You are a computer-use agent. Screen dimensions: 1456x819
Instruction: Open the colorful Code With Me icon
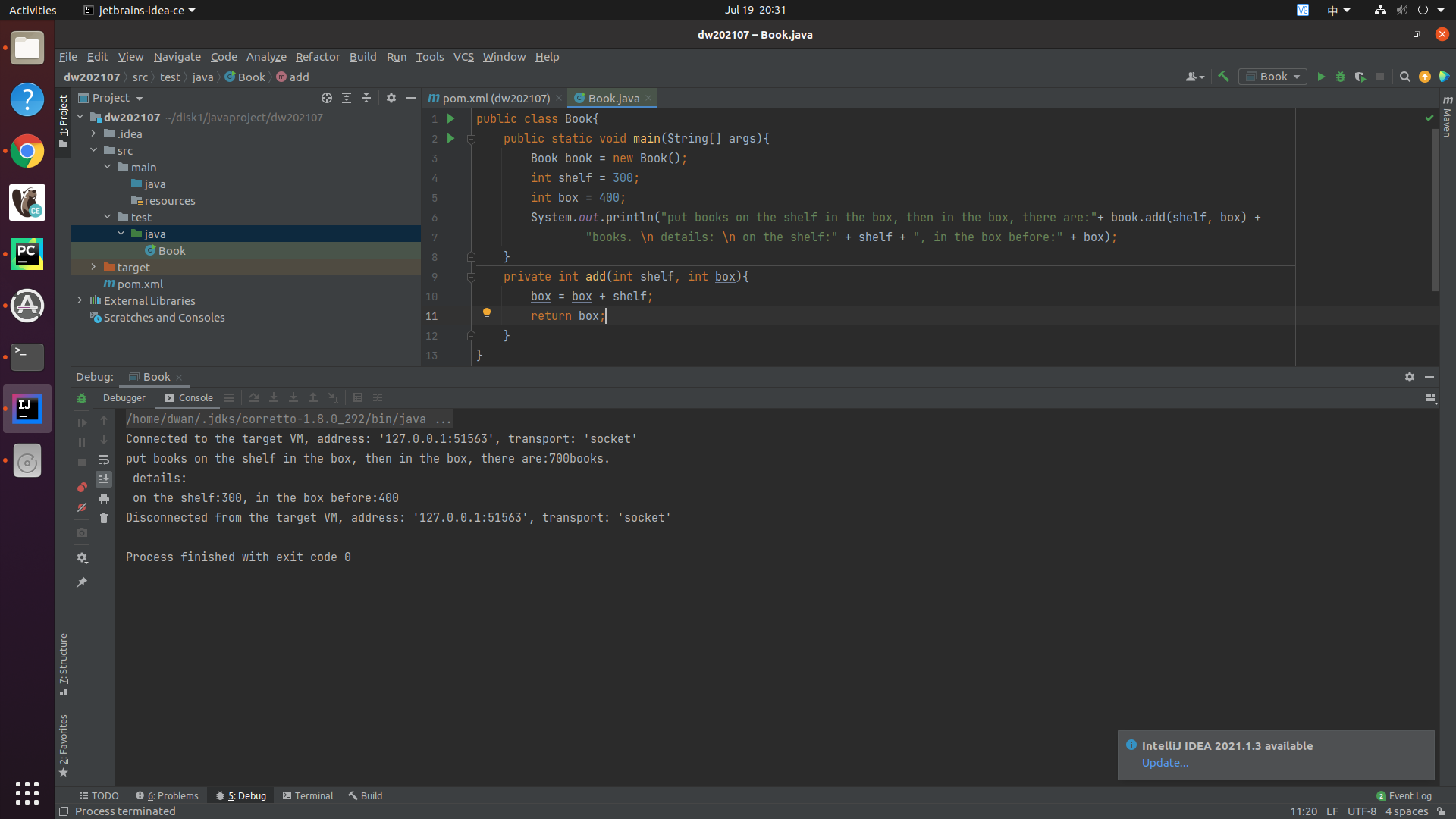1444,77
